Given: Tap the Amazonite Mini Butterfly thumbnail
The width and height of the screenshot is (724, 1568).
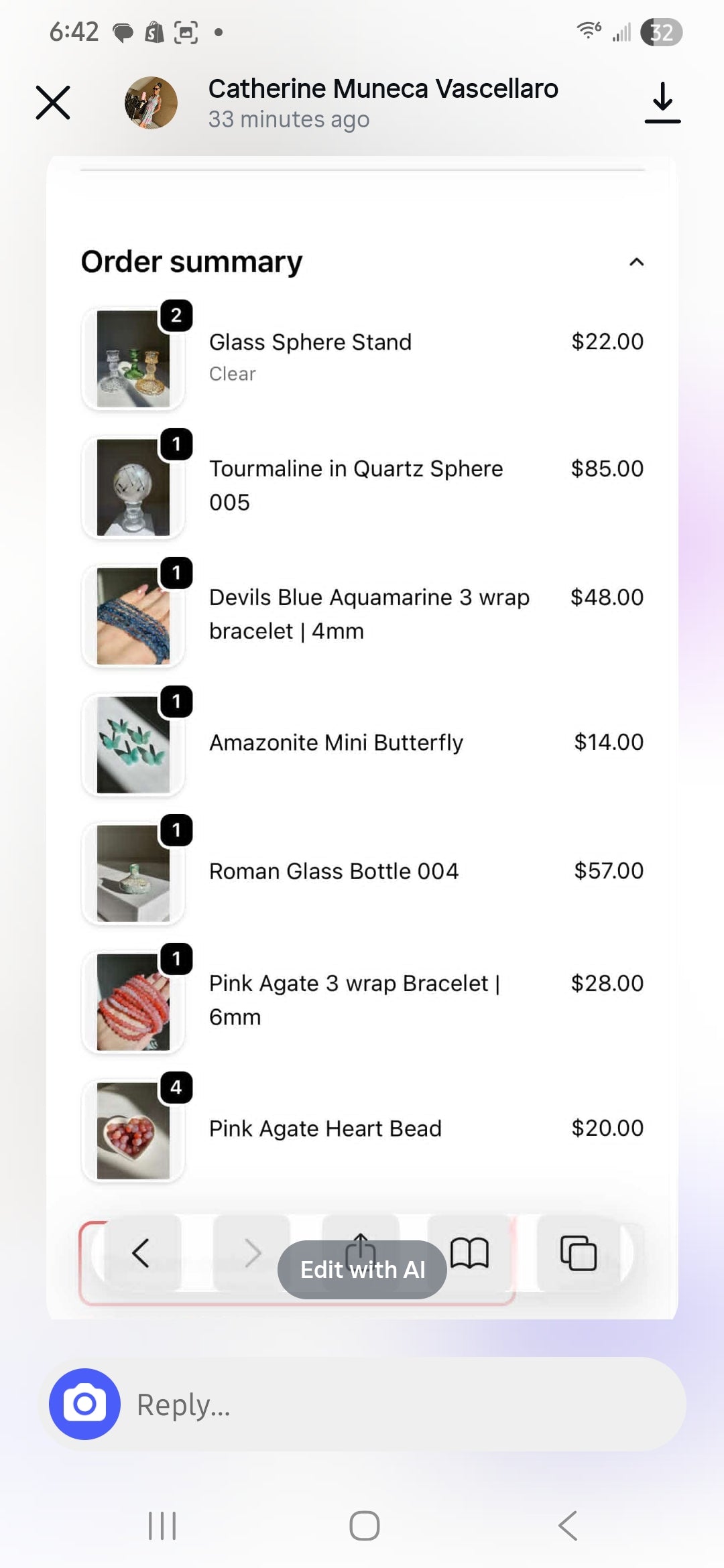Looking at the screenshot, I should pos(133,744).
